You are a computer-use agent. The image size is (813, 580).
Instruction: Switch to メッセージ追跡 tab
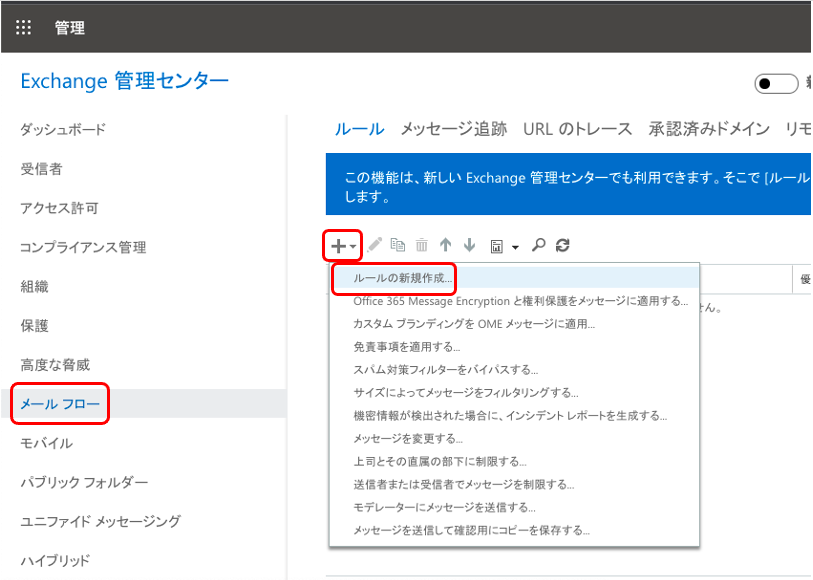[454, 129]
